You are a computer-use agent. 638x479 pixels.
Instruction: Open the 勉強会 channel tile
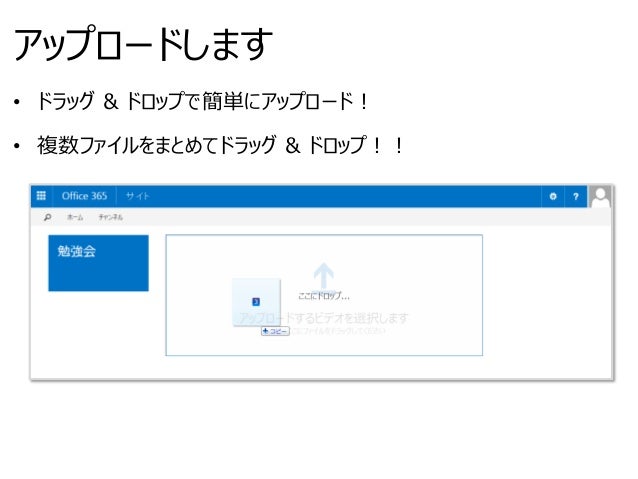point(98,263)
